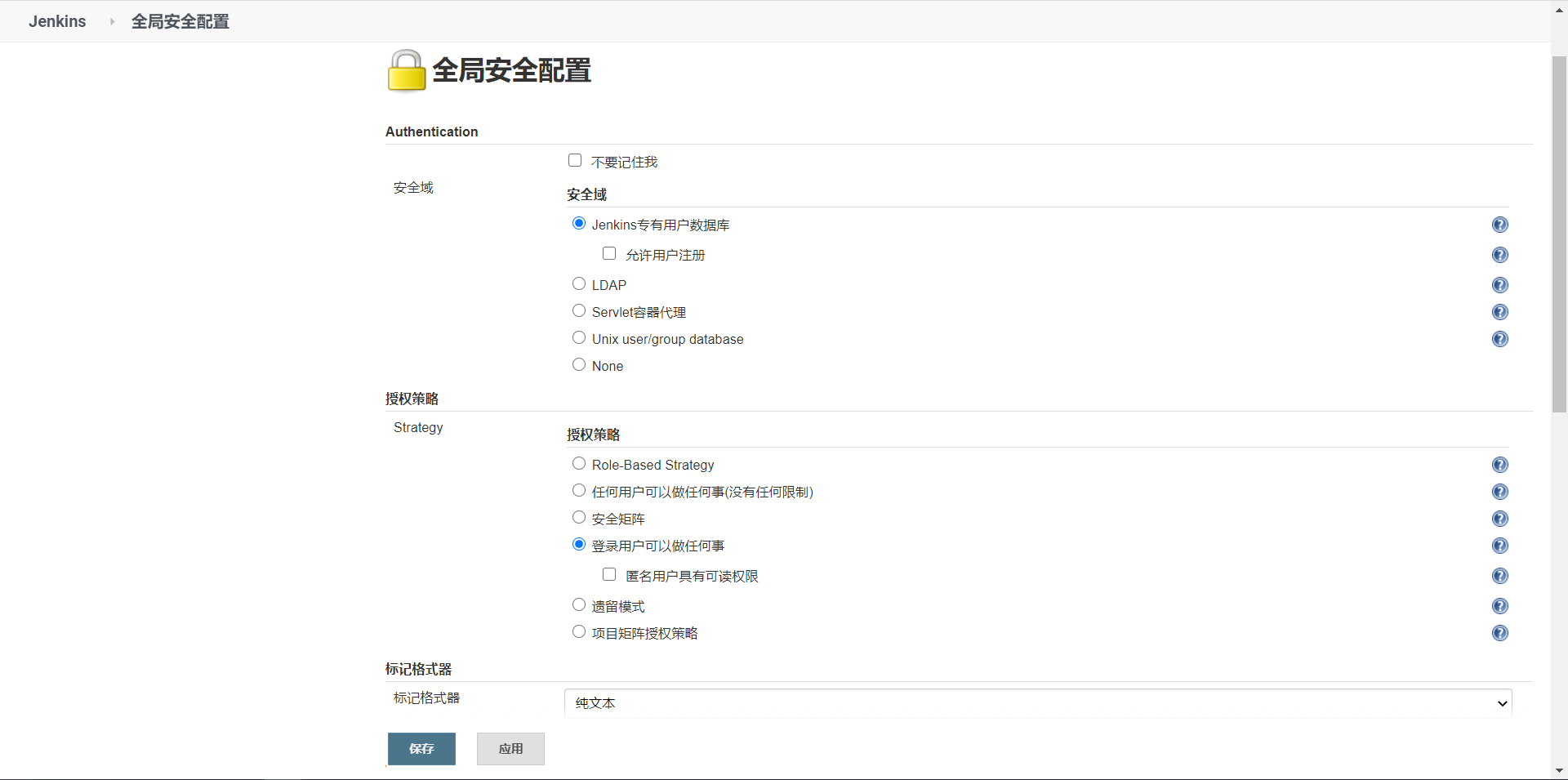Select 安全矩阵 authorization
Viewport: 1568px width, 780px height.
coord(579,517)
